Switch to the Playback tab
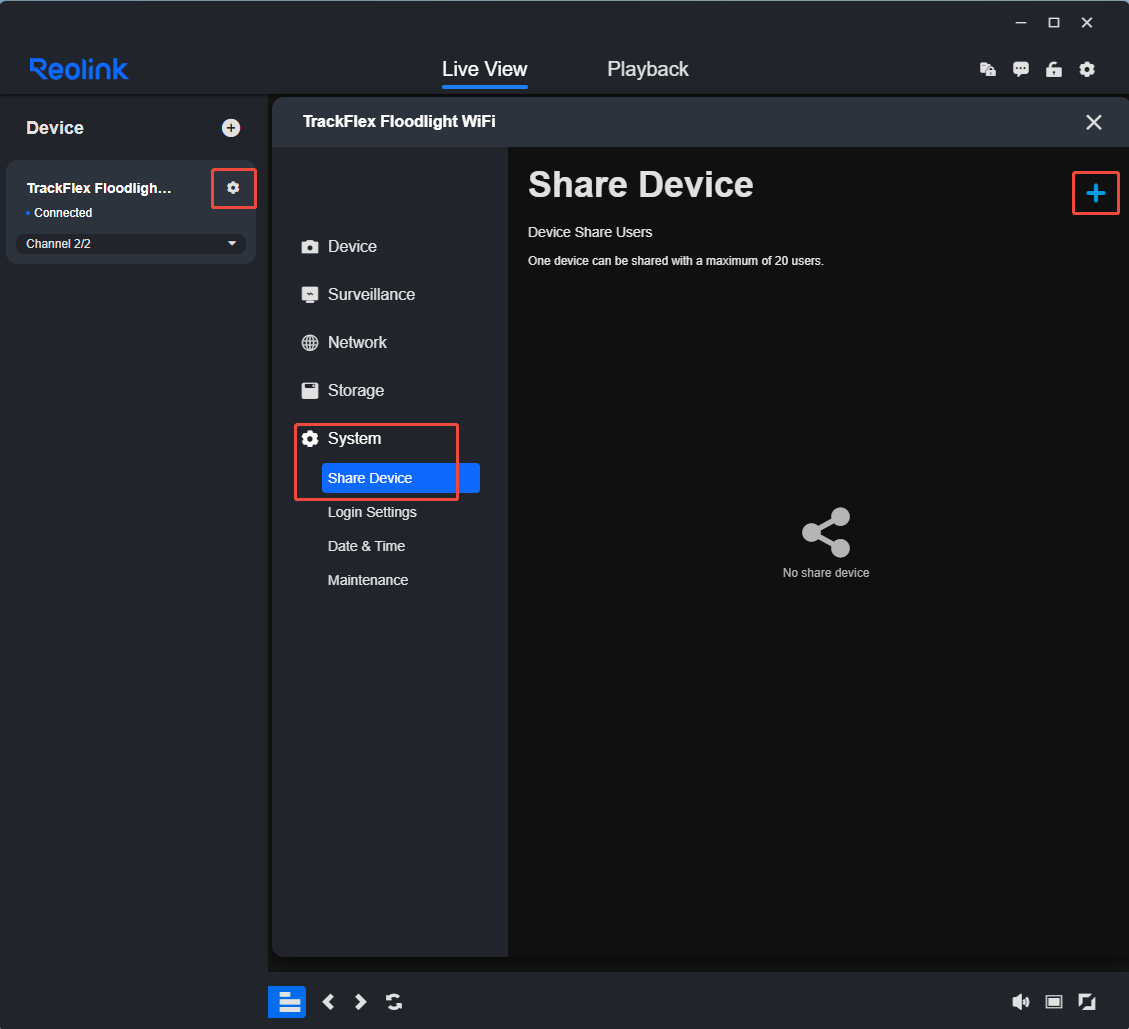 coord(647,69)
